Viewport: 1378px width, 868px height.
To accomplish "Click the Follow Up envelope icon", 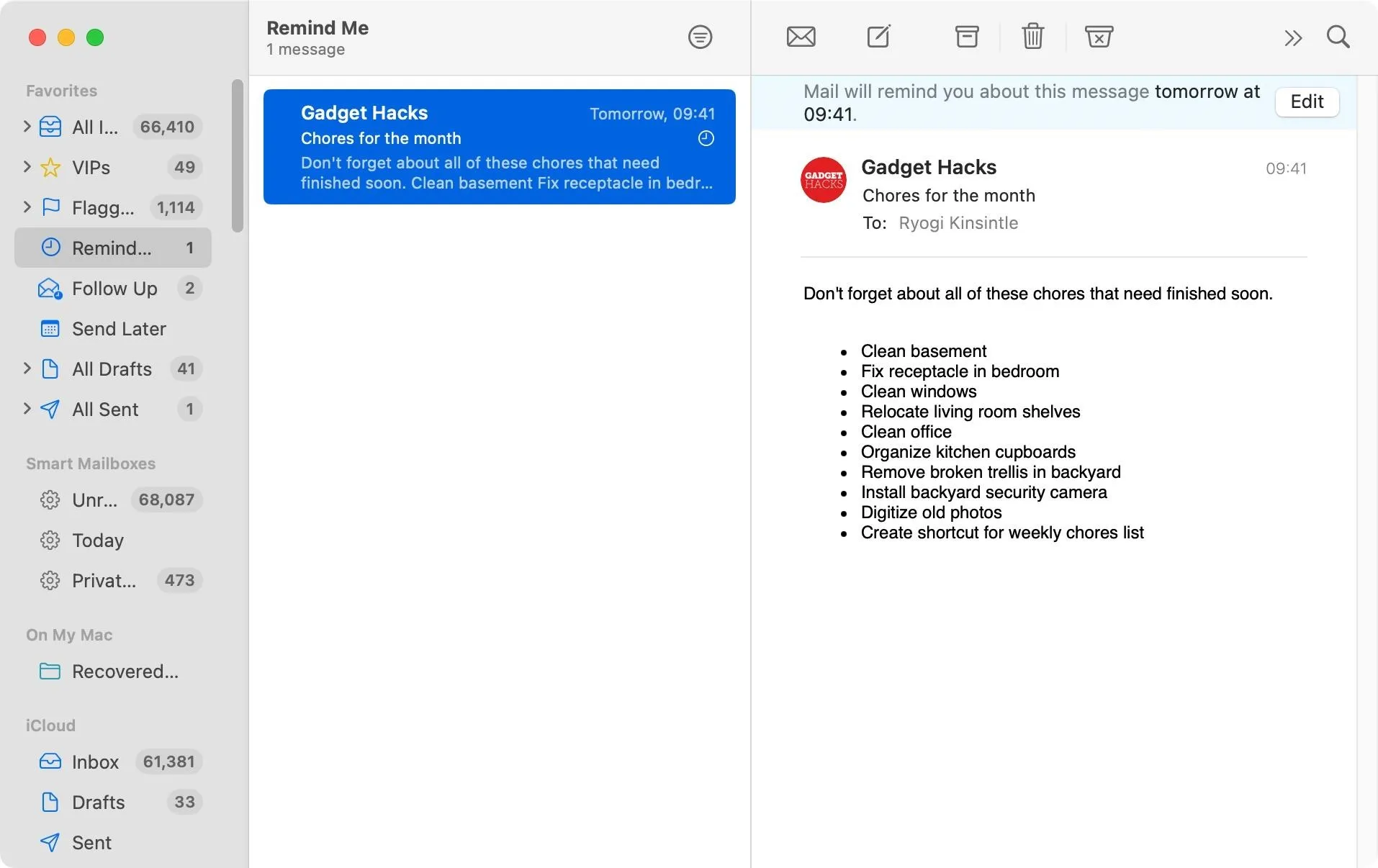I will pos(50,289).
